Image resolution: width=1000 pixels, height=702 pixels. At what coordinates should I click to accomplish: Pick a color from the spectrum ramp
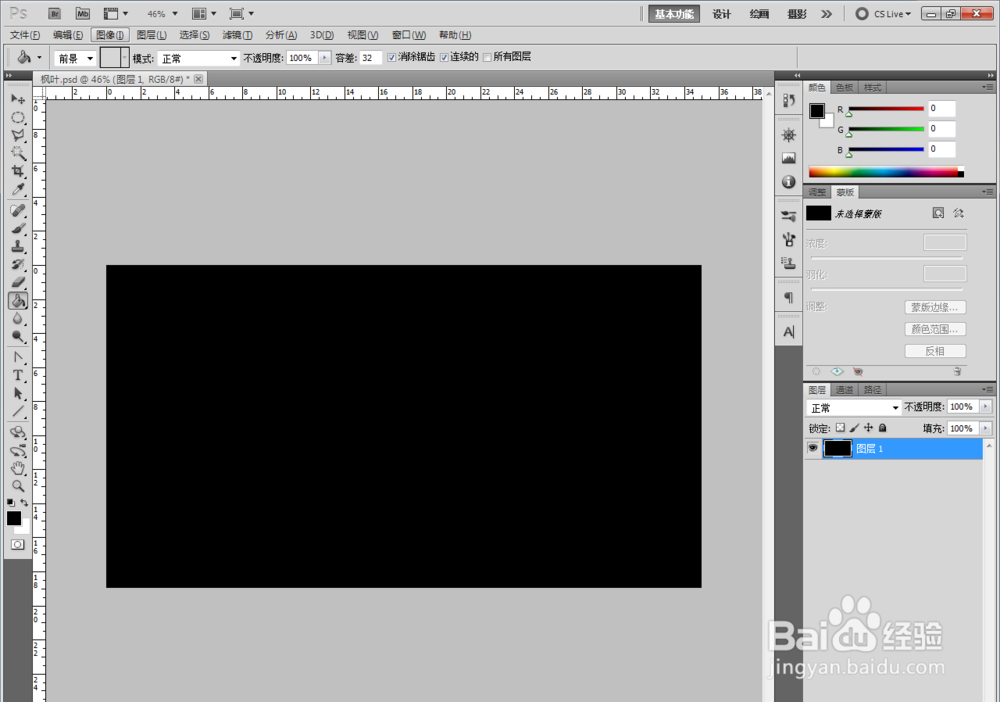point(886,172)
